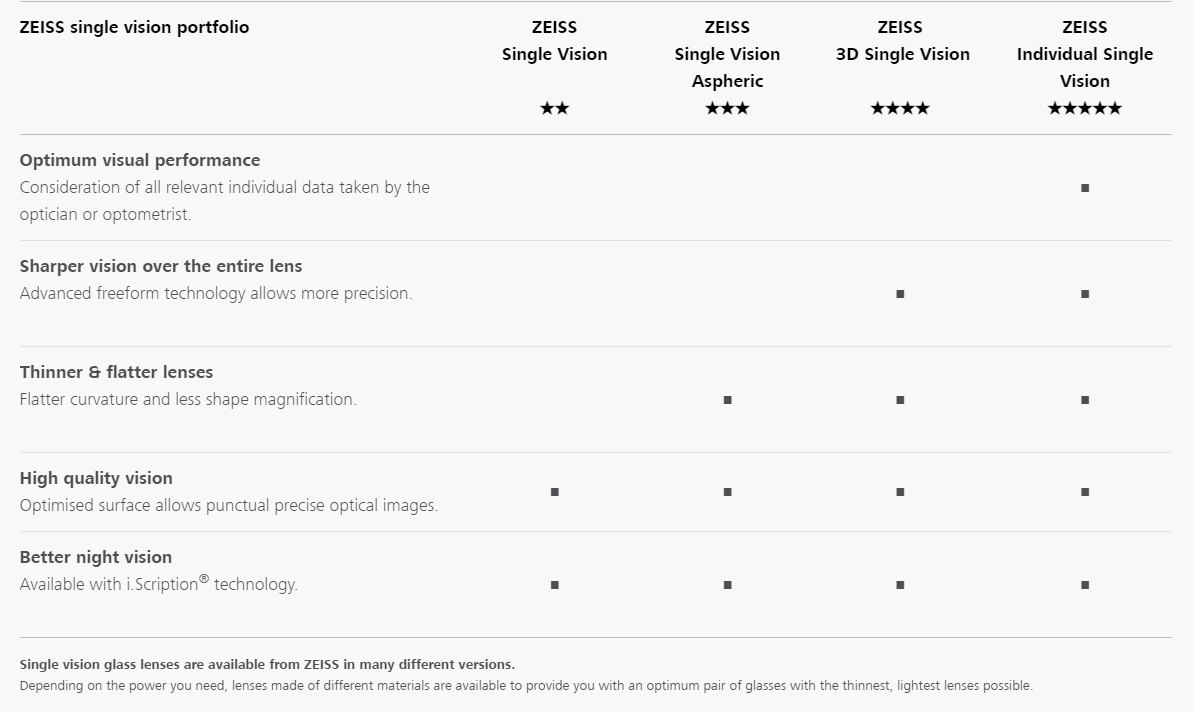Screen dimensions: 1193x716
Task: Click Sharper vision marker in Individual Single Vision column
Action: [1085, 294]
